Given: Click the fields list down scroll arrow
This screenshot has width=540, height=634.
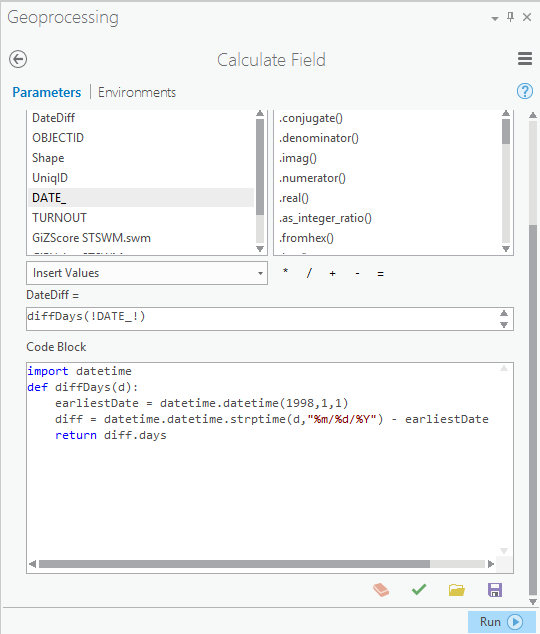Looking at the screenshot, I should pyautogui.click(x=260, y=249).
